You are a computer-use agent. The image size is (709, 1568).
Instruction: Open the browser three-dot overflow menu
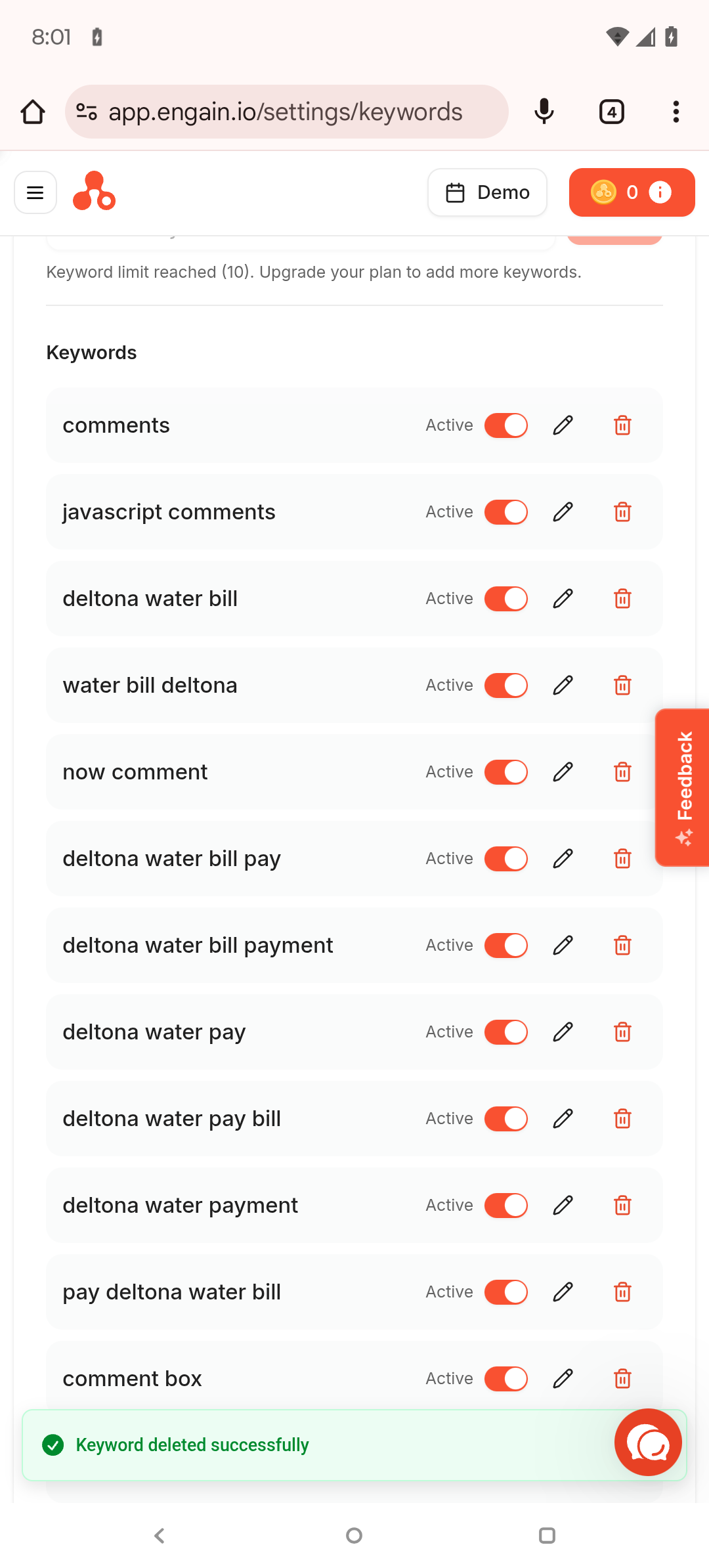(676, 112)
